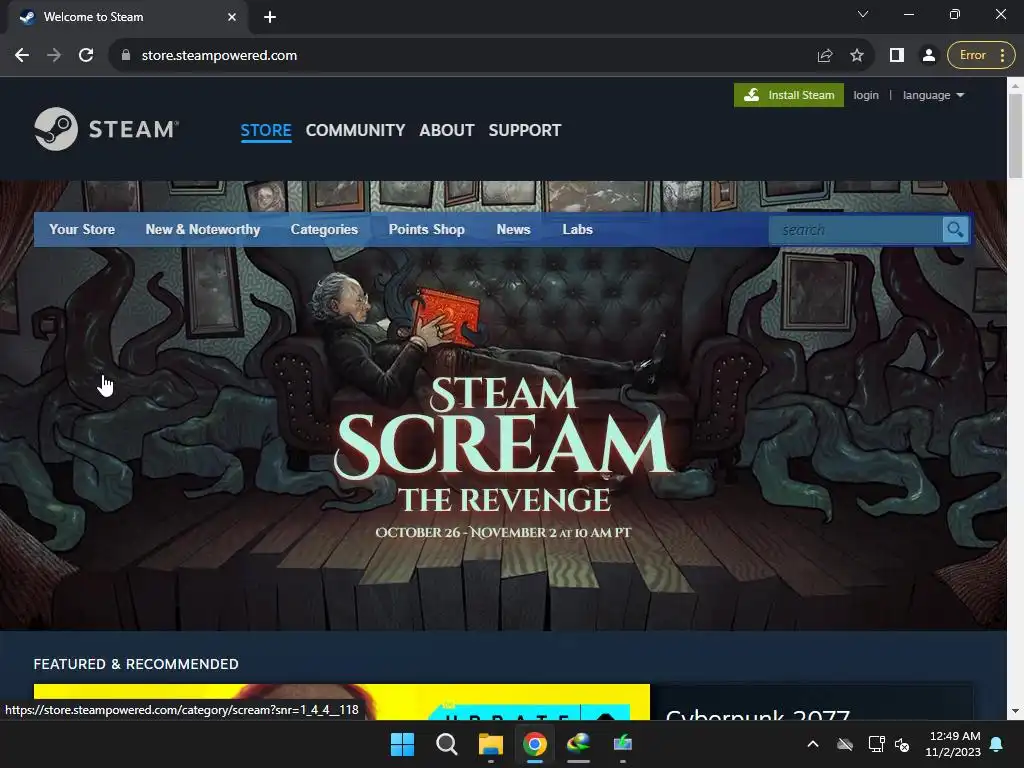Screen dimensions: 1024x768
Task: Click the share page icon in address bar
Action: (825, 56)
